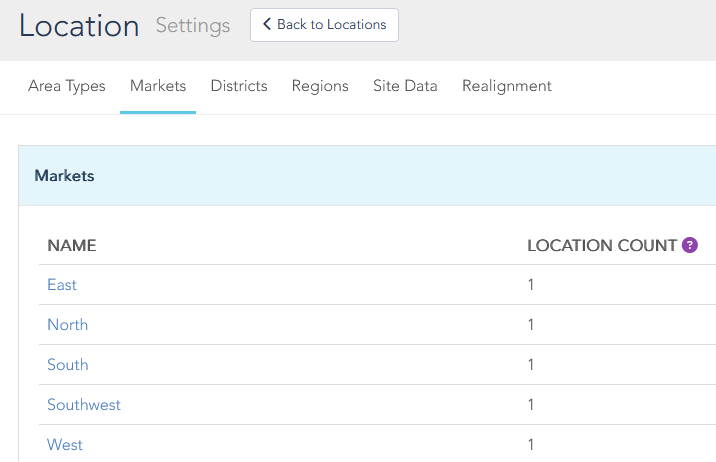Click the Location page heading
Image resolution: width=716 pixels, height=462 pixels.
coord(79,26)
